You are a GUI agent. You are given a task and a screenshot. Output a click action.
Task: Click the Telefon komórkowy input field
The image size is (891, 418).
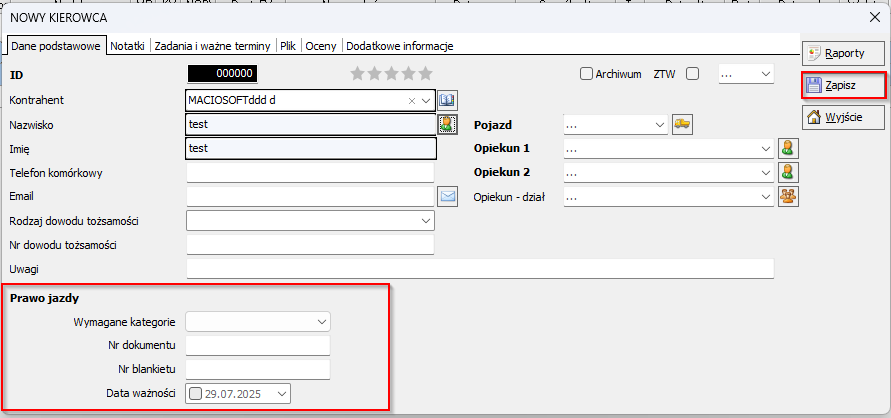coord(310,173)
